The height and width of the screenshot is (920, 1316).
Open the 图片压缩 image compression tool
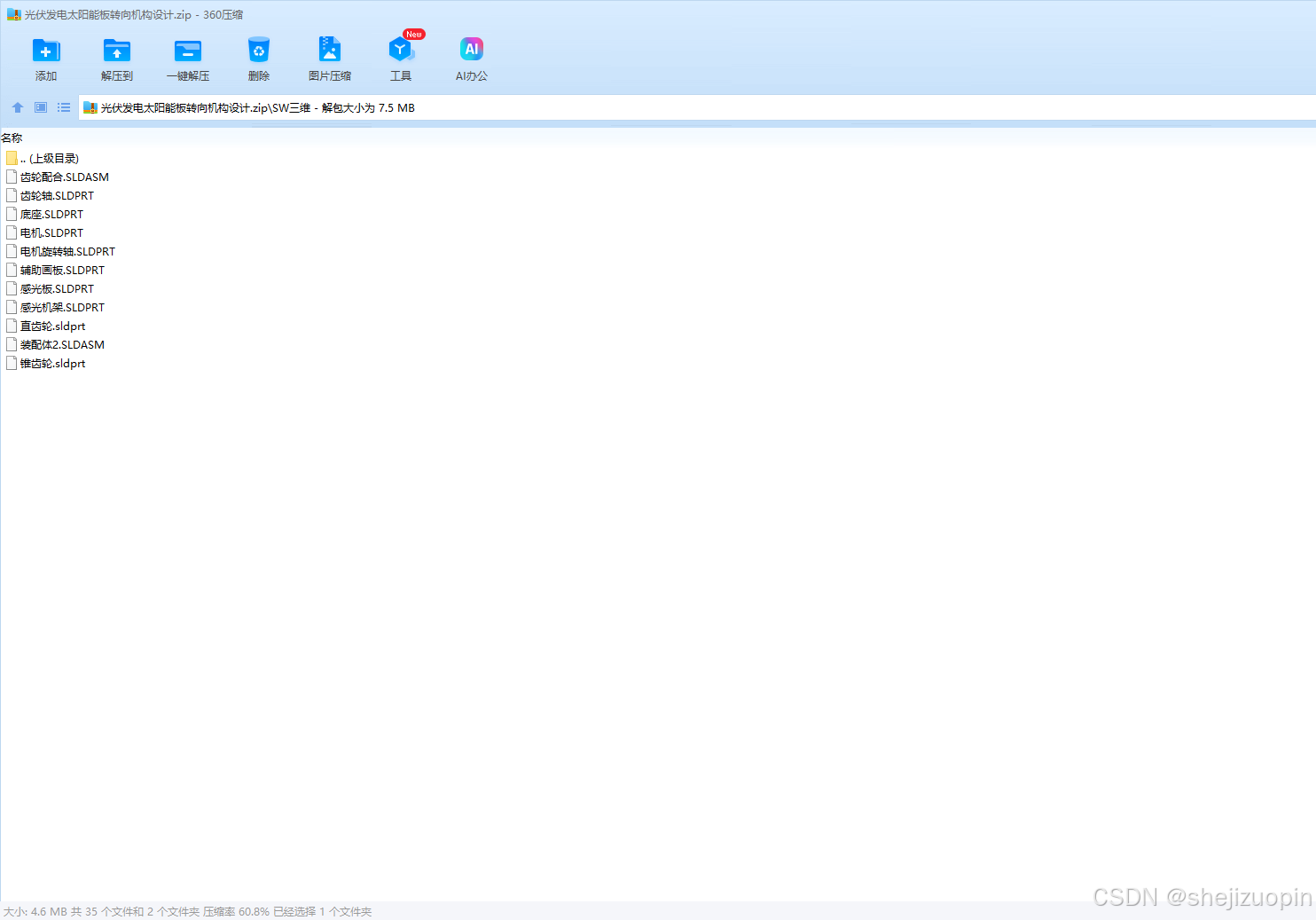point(330,50)
